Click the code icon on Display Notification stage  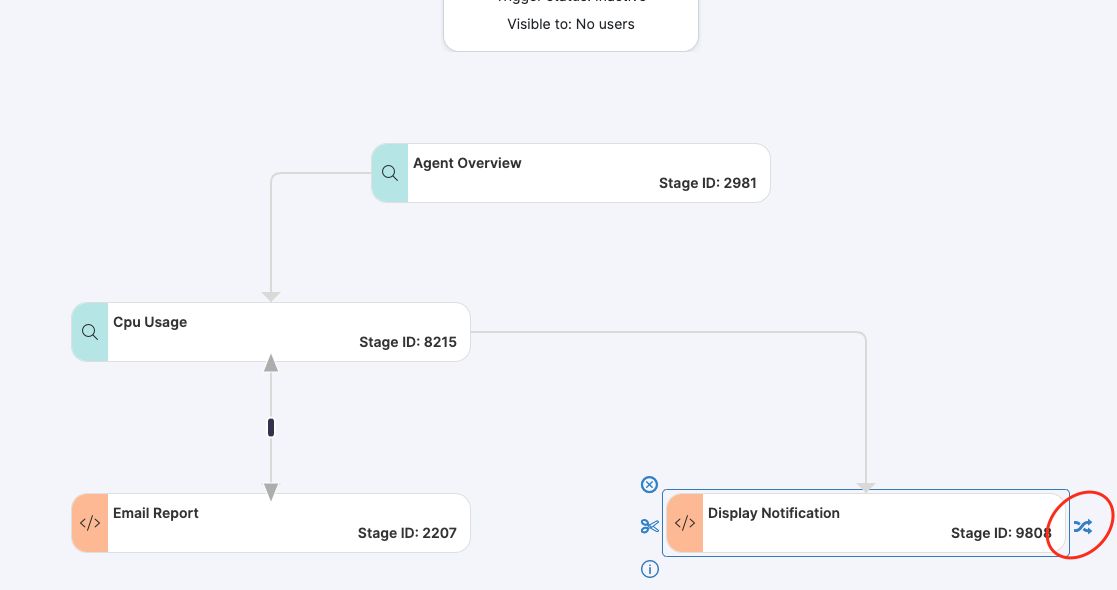685,522
